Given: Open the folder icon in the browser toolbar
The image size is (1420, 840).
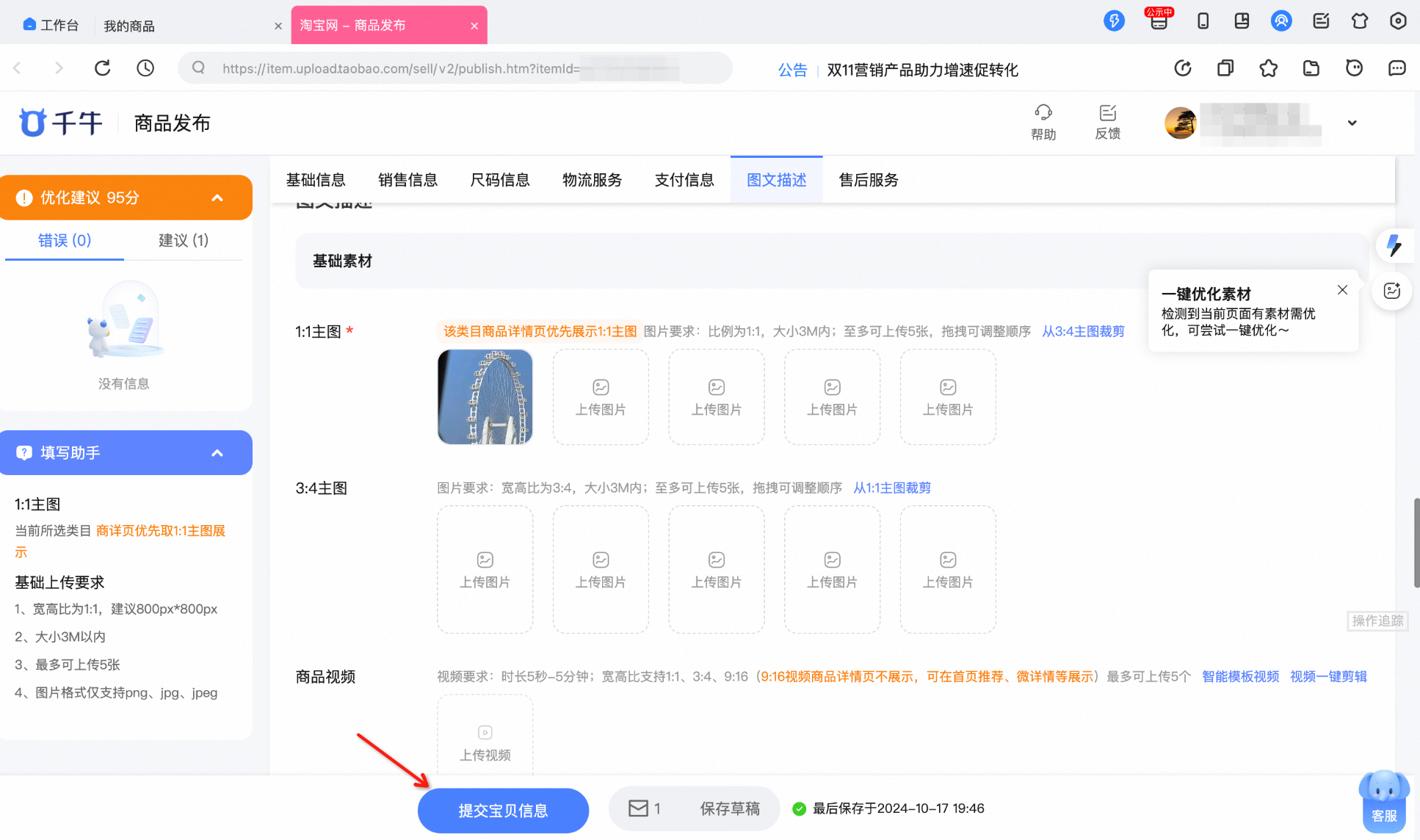Looking at the screenshot, I should 1311,68.
